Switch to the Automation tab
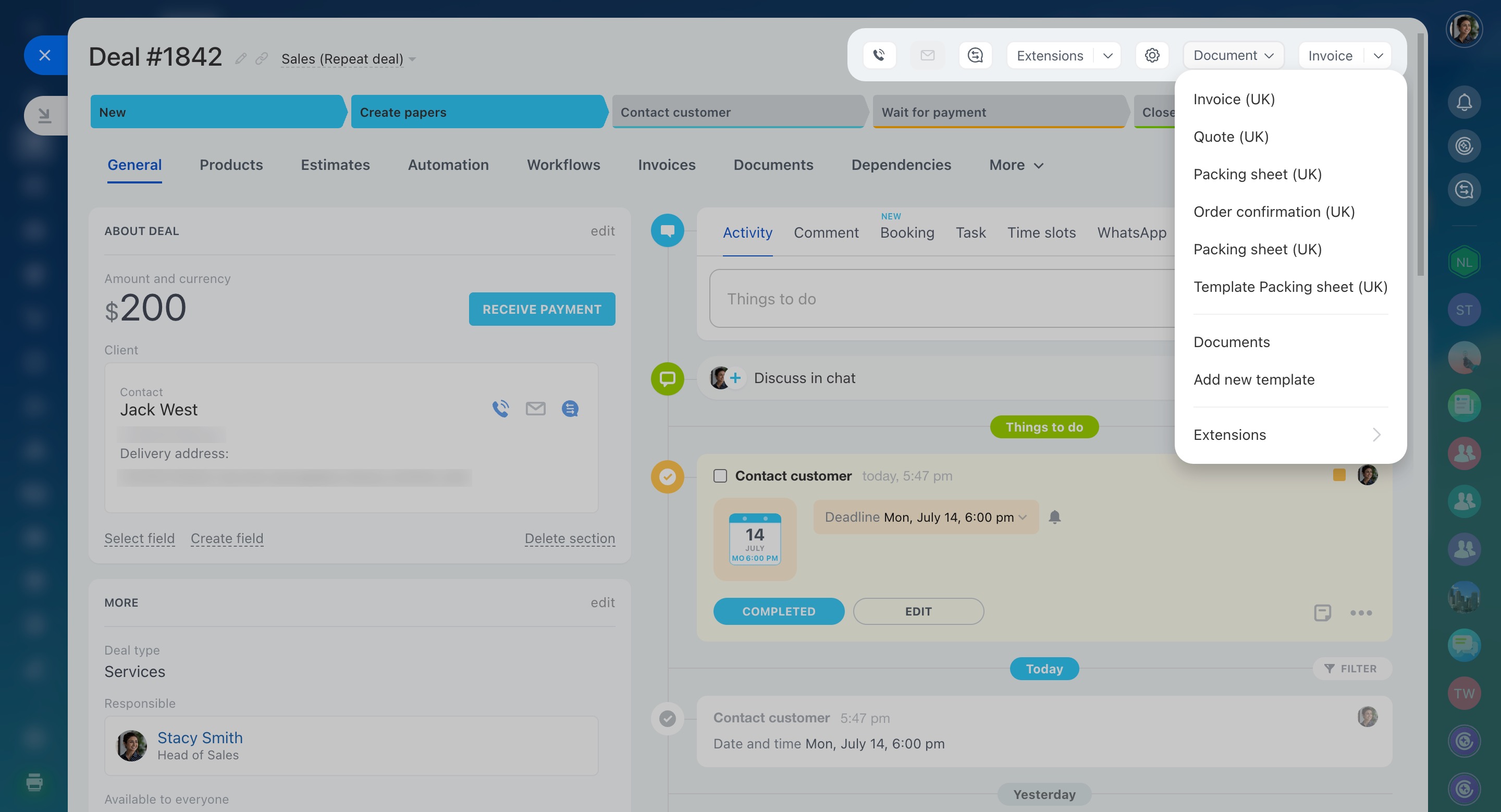1501x812 pixels. click(x=448, y=165)
